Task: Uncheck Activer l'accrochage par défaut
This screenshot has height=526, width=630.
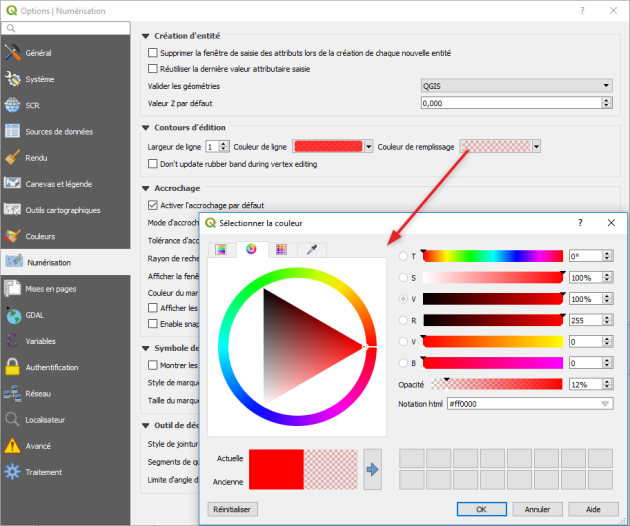Action: tap(153, 205)
